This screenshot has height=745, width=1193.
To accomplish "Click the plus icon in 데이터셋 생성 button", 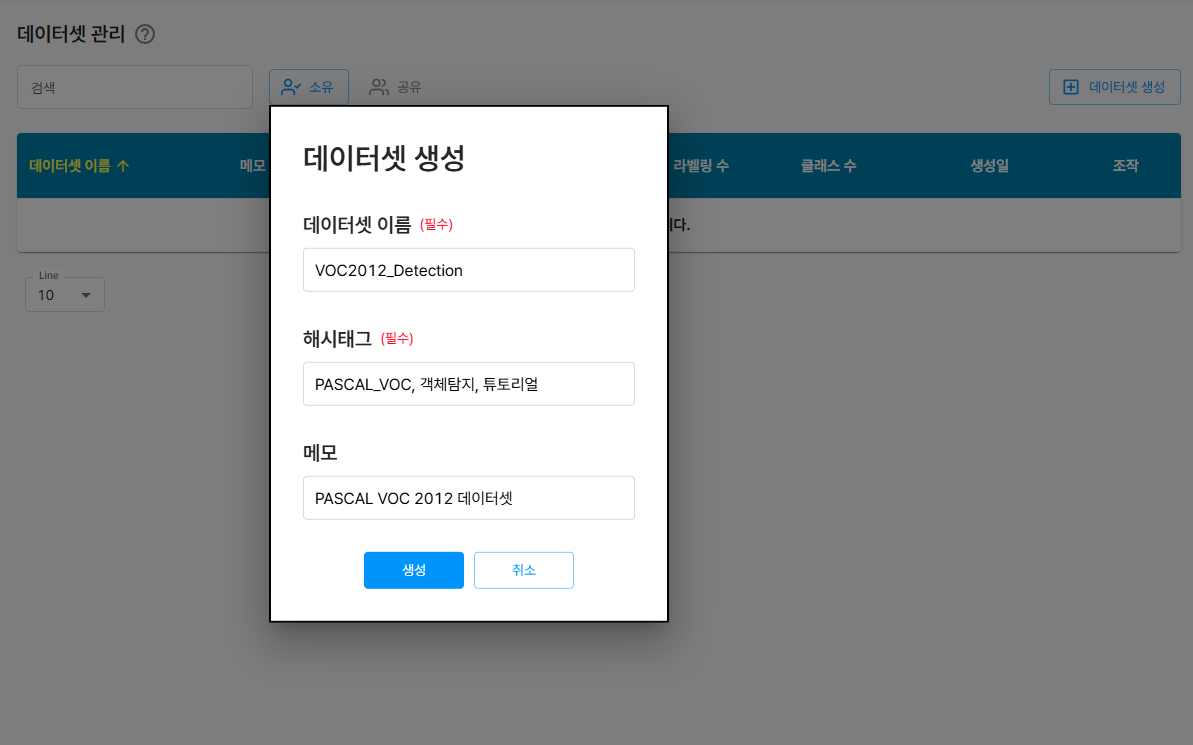I will click(x=1071, y=87).
